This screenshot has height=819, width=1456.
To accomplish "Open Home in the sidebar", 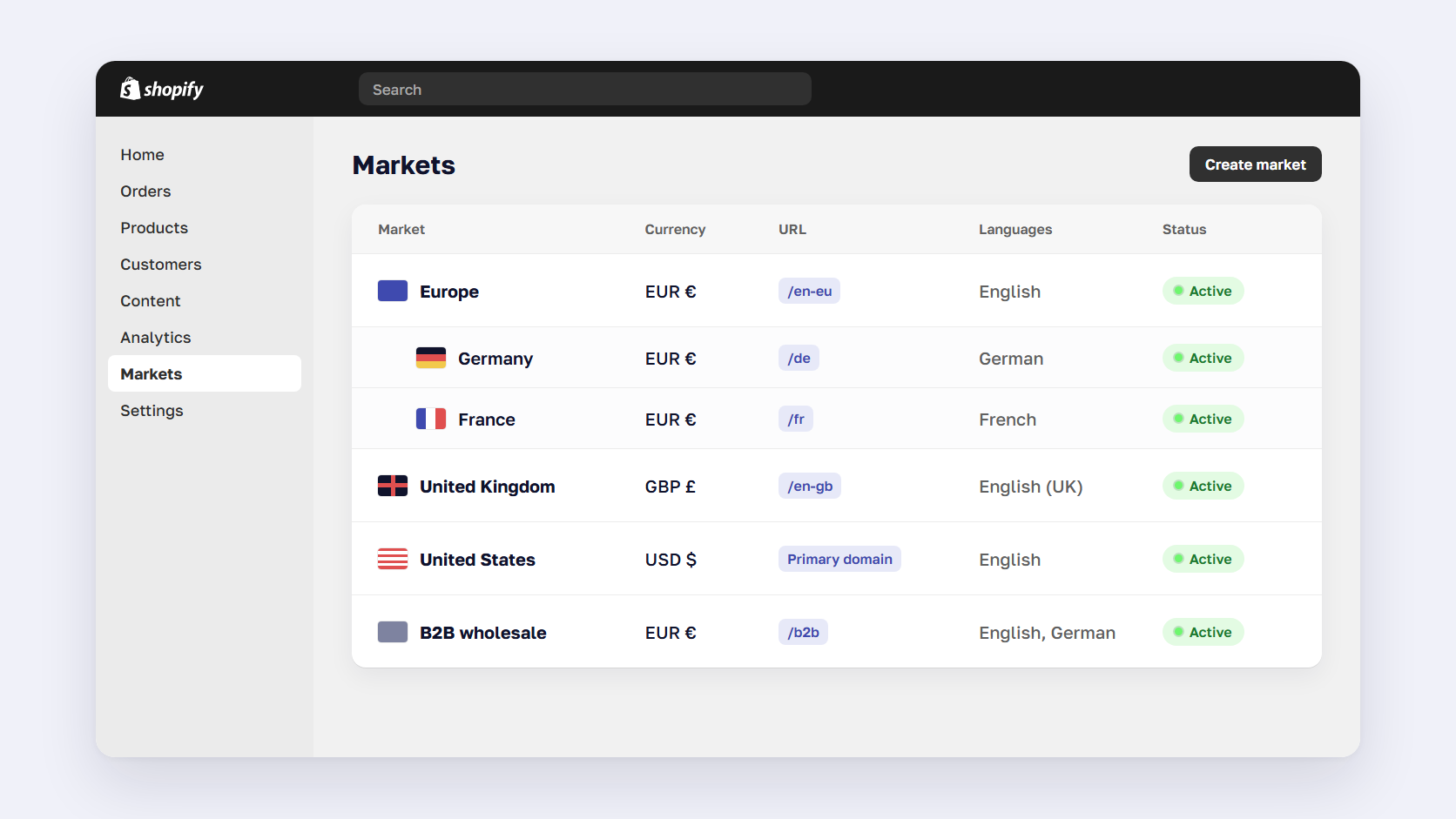I will tap(205, 155).
